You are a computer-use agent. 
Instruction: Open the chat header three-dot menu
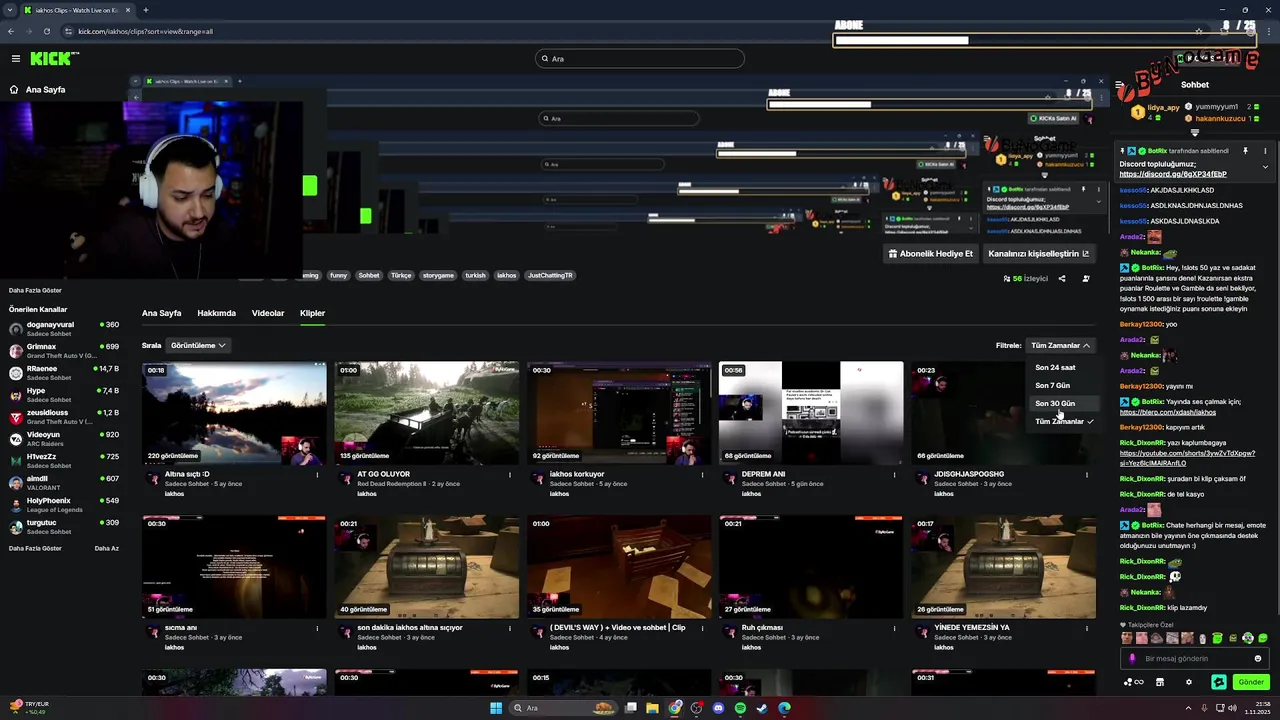tap(1265, 151)
